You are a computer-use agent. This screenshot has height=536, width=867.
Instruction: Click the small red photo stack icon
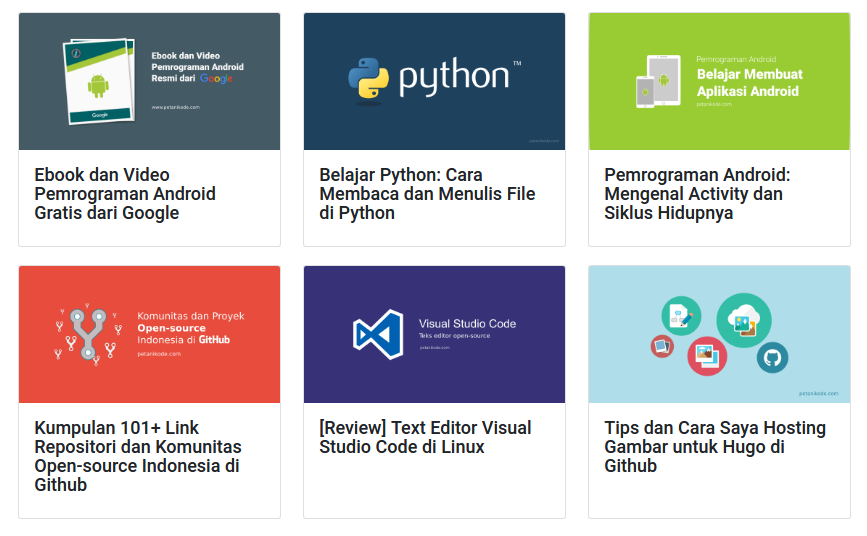[x=662, y=347]
